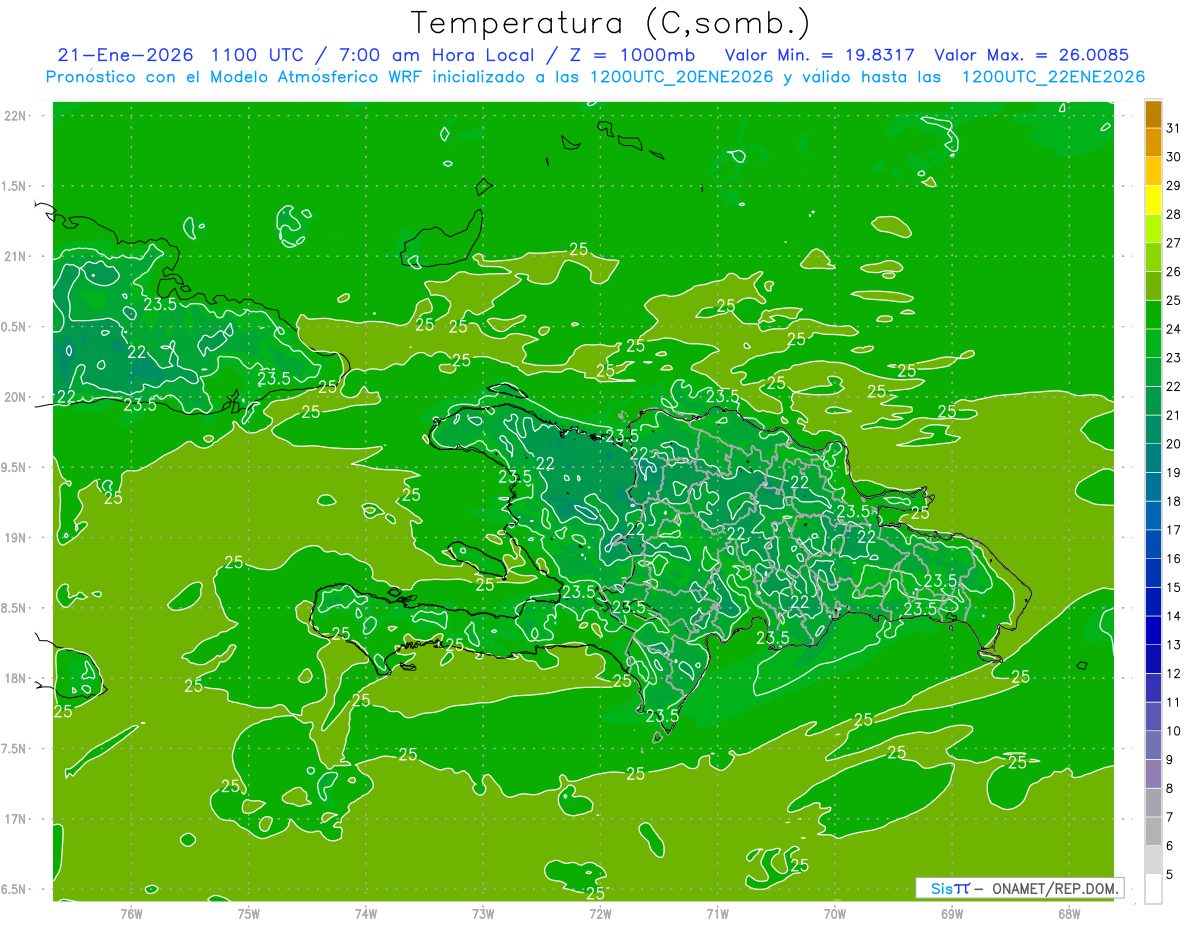Click colorbar swatch between 9 and 10
This screenshot has width=1200, height=927.
(x=1153, y=746)
